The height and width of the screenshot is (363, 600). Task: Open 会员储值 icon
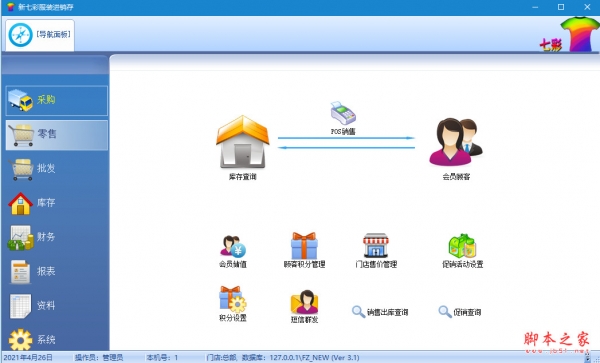[233, 246]
